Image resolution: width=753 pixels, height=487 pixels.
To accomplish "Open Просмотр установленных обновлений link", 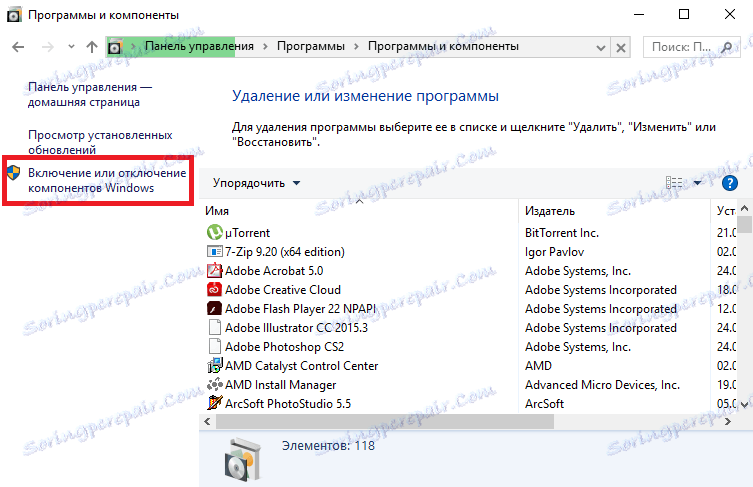I will click(100, 142).
